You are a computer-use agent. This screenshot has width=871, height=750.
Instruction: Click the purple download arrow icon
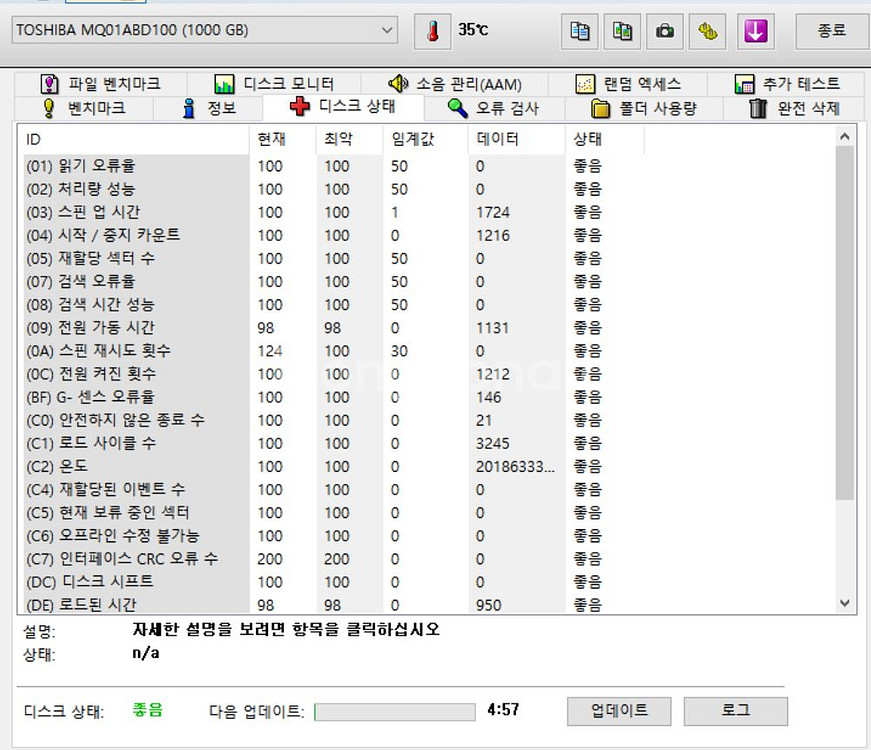(755, 31)
